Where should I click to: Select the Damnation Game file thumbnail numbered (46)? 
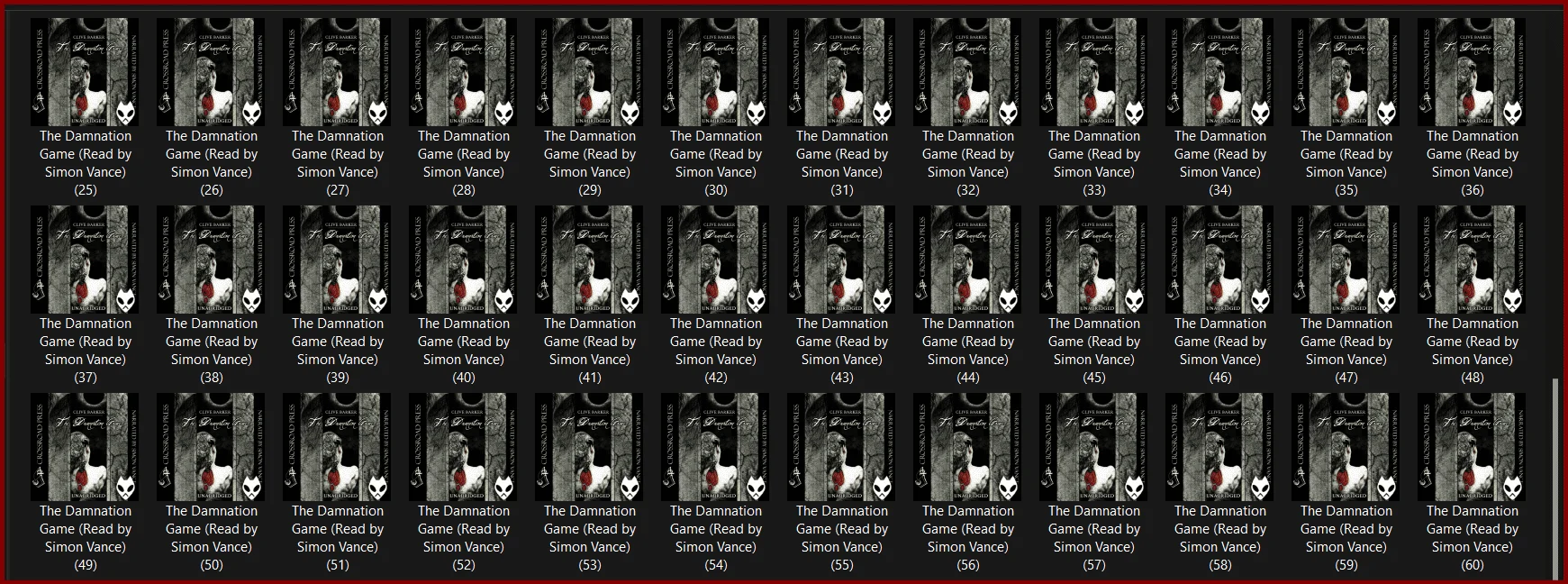1220,260
